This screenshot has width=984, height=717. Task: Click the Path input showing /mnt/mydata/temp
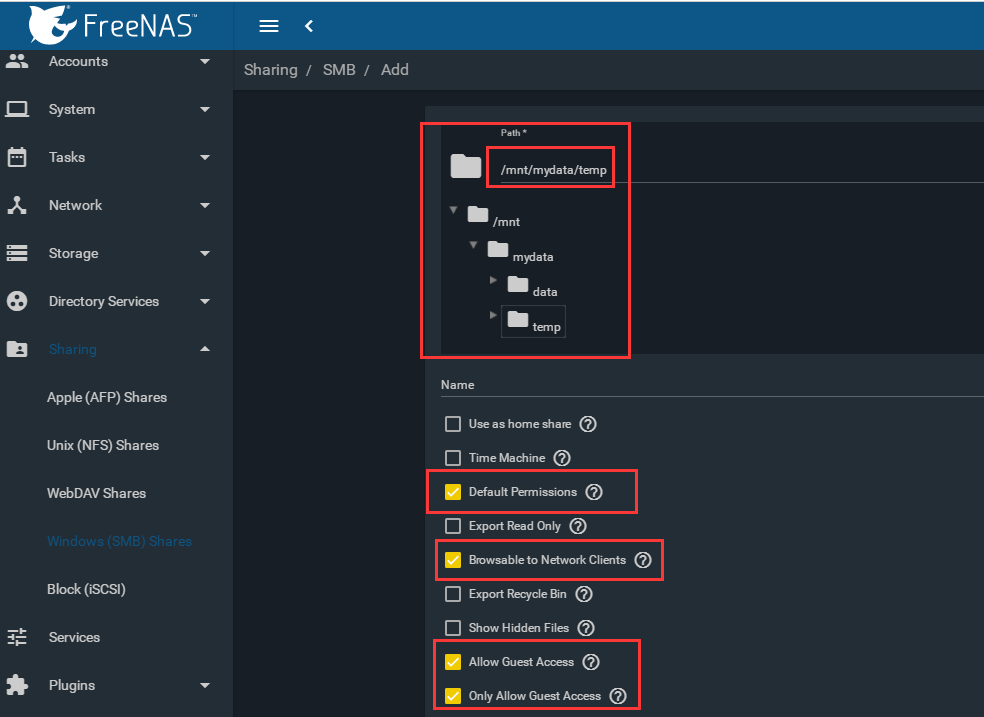pos(550,167)
